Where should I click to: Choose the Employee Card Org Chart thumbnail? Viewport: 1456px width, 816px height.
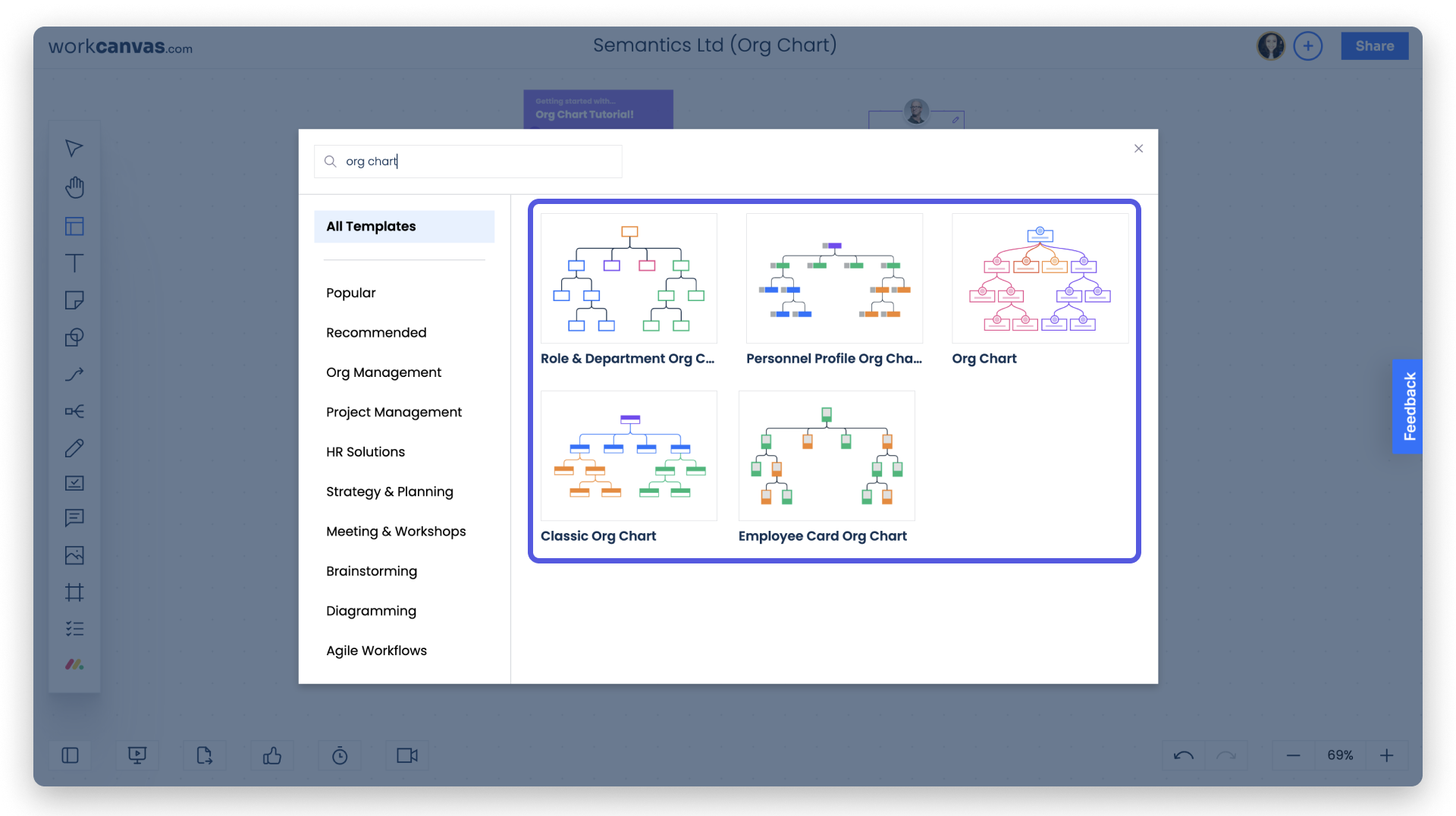[827, 456]
